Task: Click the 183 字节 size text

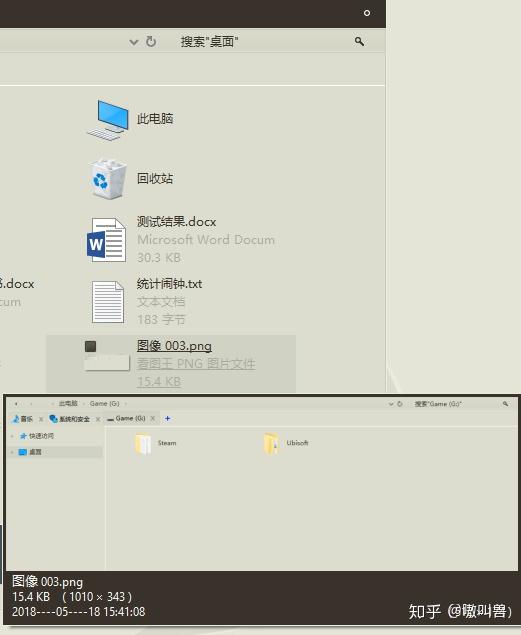Action: (x=161, y=320)
